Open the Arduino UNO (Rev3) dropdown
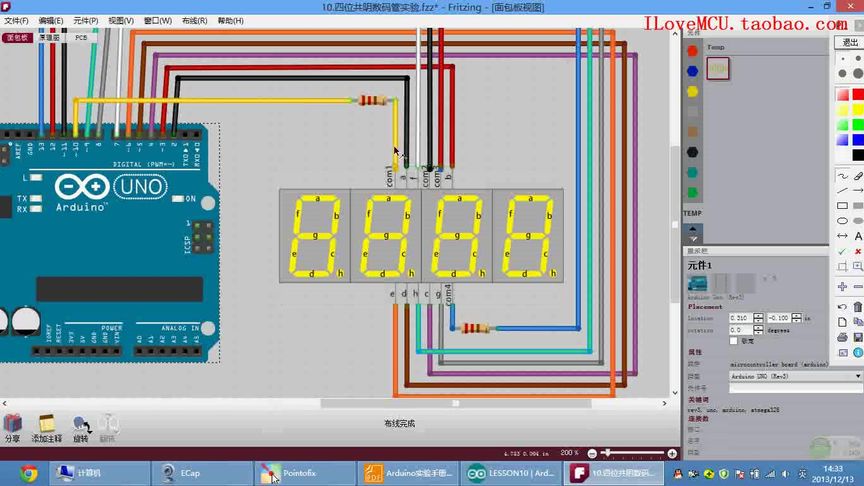The image size is (864, 486). pos(795,376)
